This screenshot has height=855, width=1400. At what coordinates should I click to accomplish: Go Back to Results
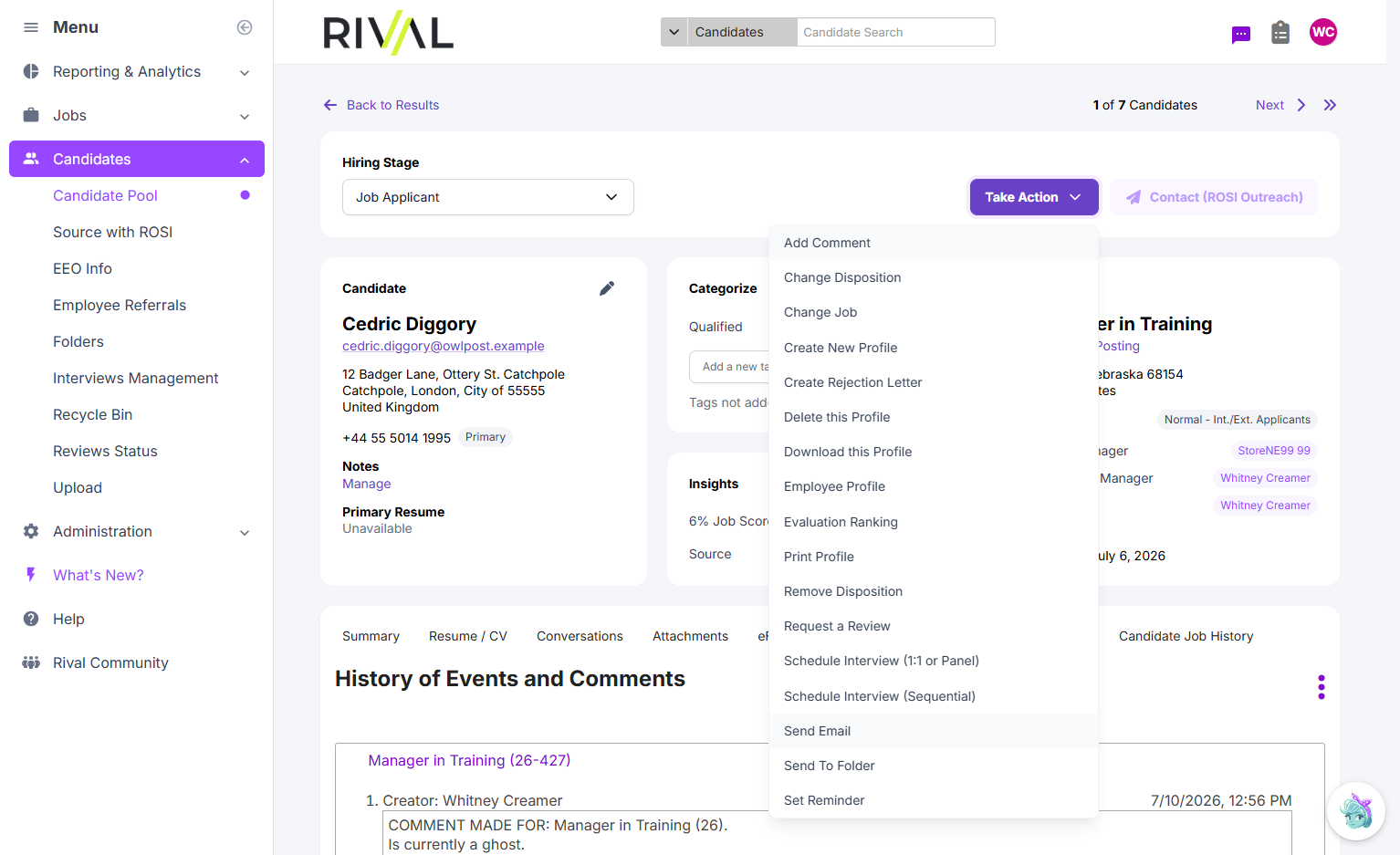[381, 105]
